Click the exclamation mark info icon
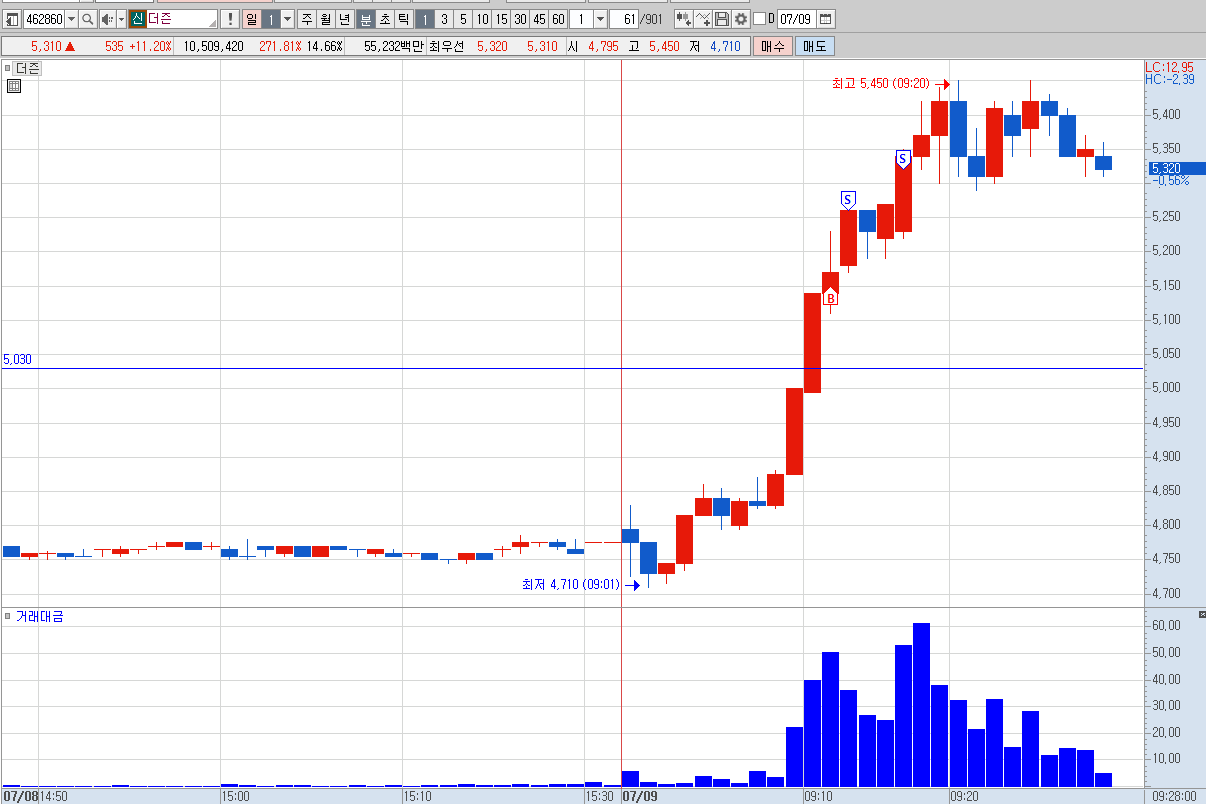This screenshot has width=1206, height=804. 229,19
